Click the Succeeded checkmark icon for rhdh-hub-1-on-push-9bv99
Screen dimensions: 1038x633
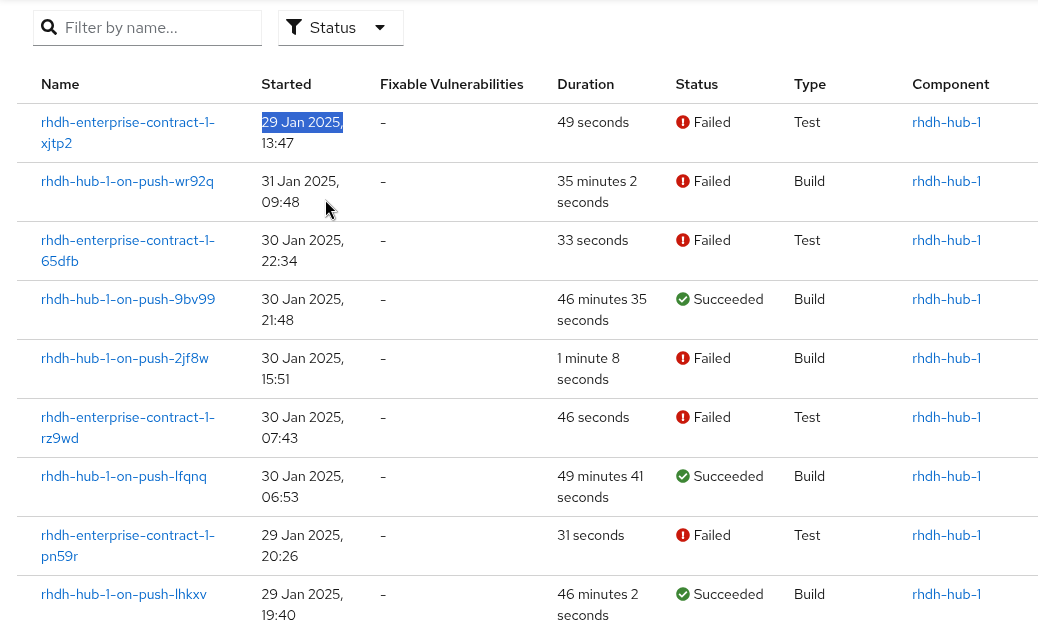[x=683, y=300]
